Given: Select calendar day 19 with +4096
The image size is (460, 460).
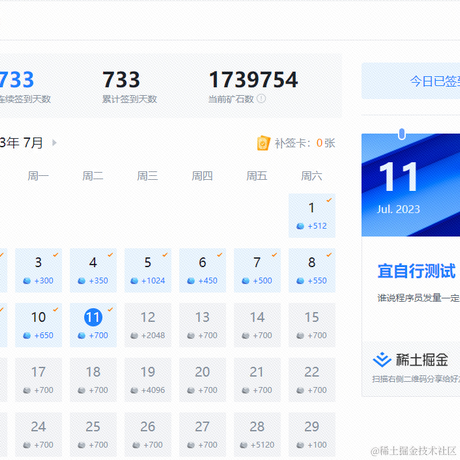Looking at the screenshot, I should click(x=148, y=380).
